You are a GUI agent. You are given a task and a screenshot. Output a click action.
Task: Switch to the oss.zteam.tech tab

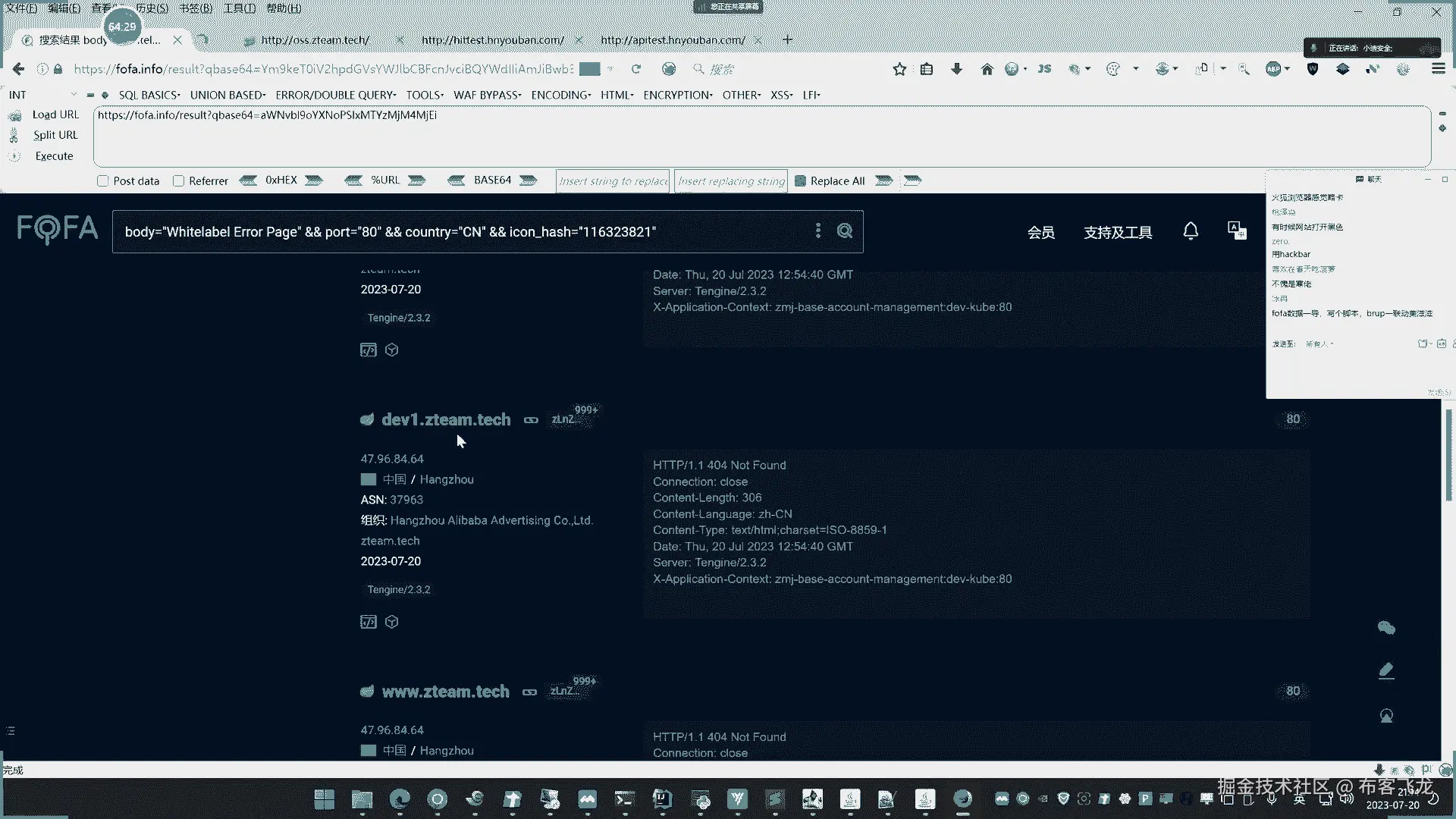(315, 39)
